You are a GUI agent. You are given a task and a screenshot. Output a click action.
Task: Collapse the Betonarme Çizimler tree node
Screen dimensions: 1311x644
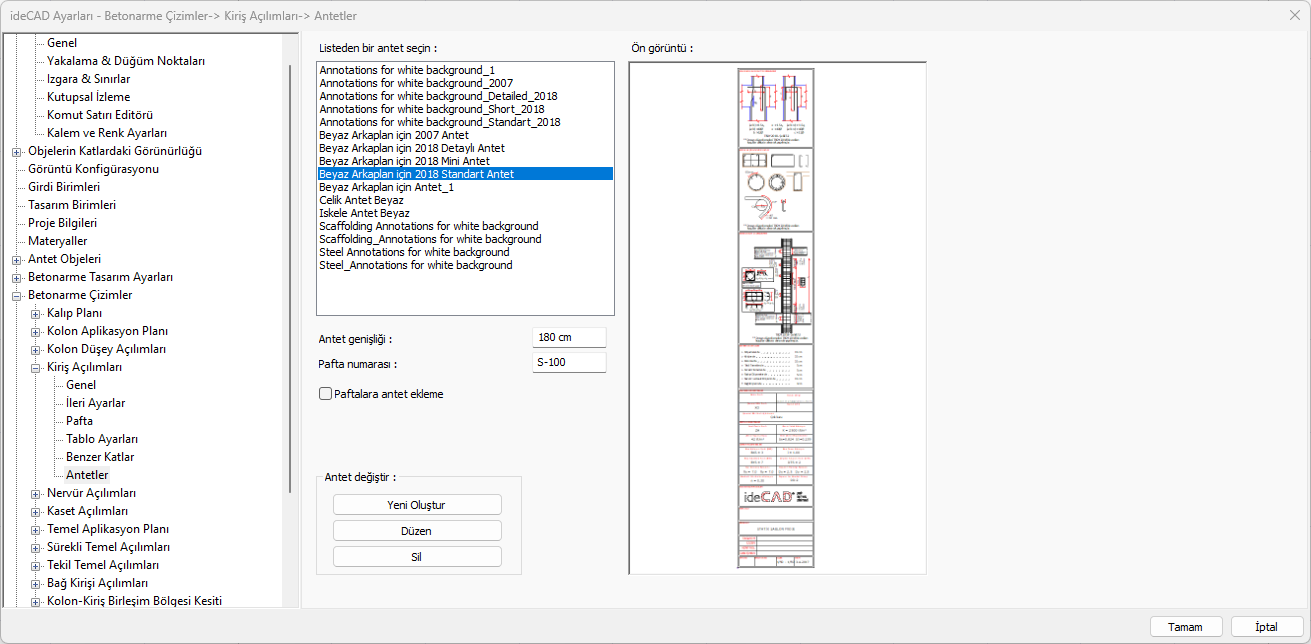17,295
